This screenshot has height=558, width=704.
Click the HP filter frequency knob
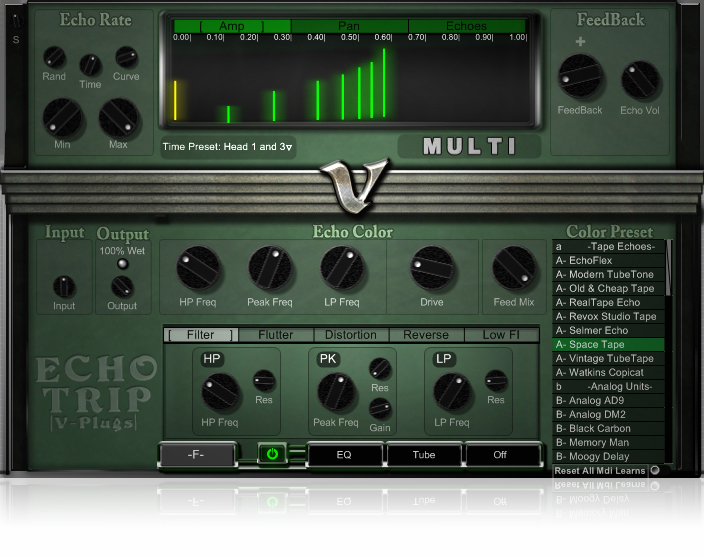[220, 392]
